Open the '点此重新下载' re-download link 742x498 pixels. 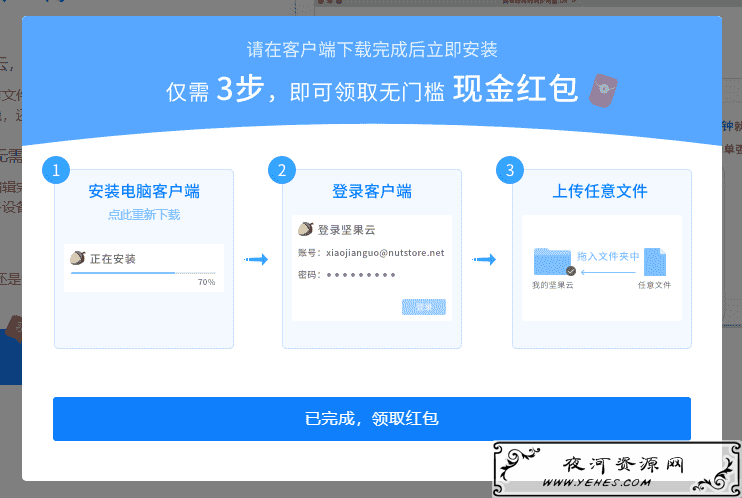pyautogui.click(x=144, y=214)
